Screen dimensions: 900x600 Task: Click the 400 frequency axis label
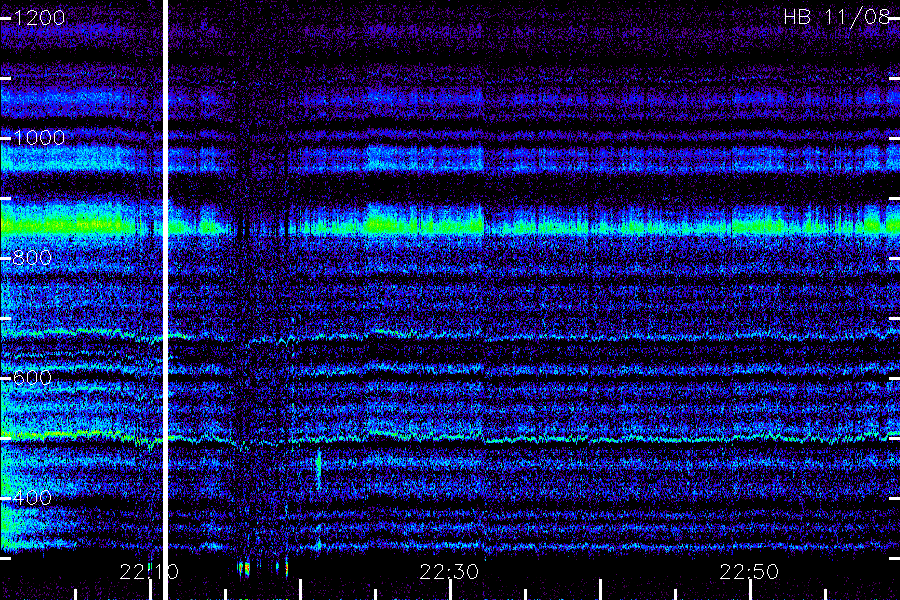click(x=32, y=498)
